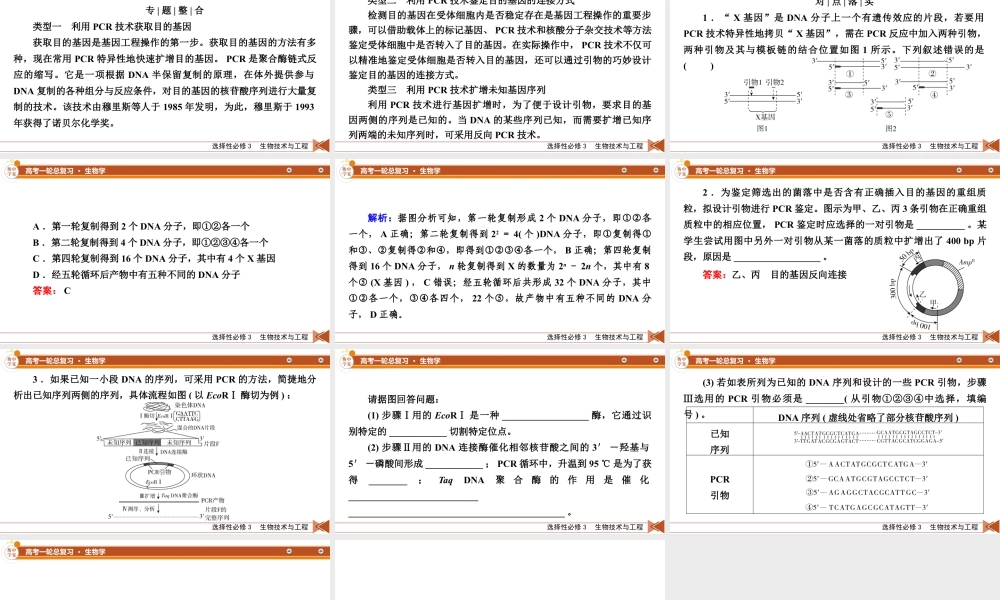Click the round logo on the 解析 slide header
The height and width of the screenshot is (600, 1000).
(347, 170)
